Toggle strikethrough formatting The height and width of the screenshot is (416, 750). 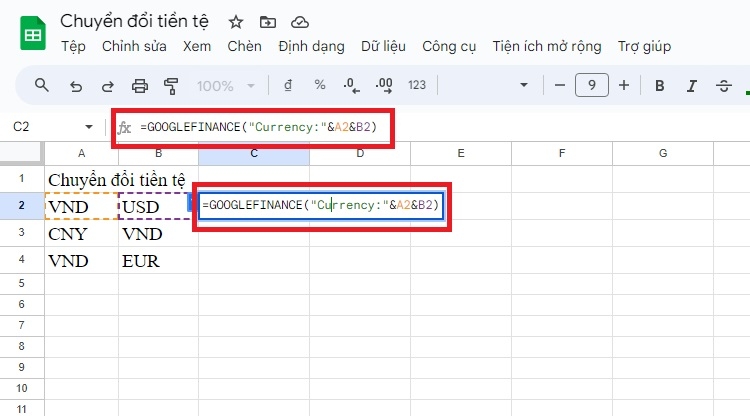coord(724,86)
